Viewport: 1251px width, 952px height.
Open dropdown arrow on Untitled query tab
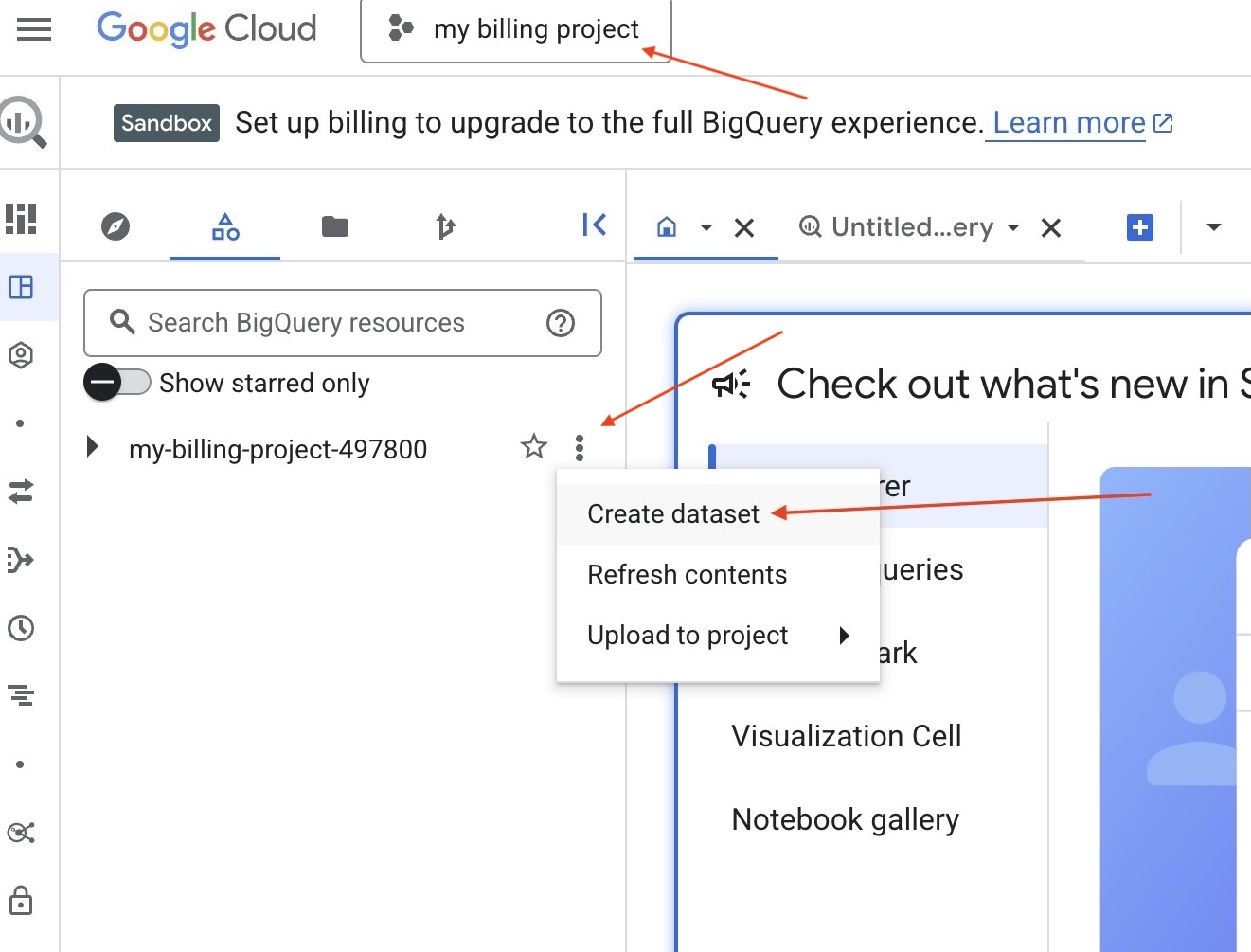pos(1013,227)
